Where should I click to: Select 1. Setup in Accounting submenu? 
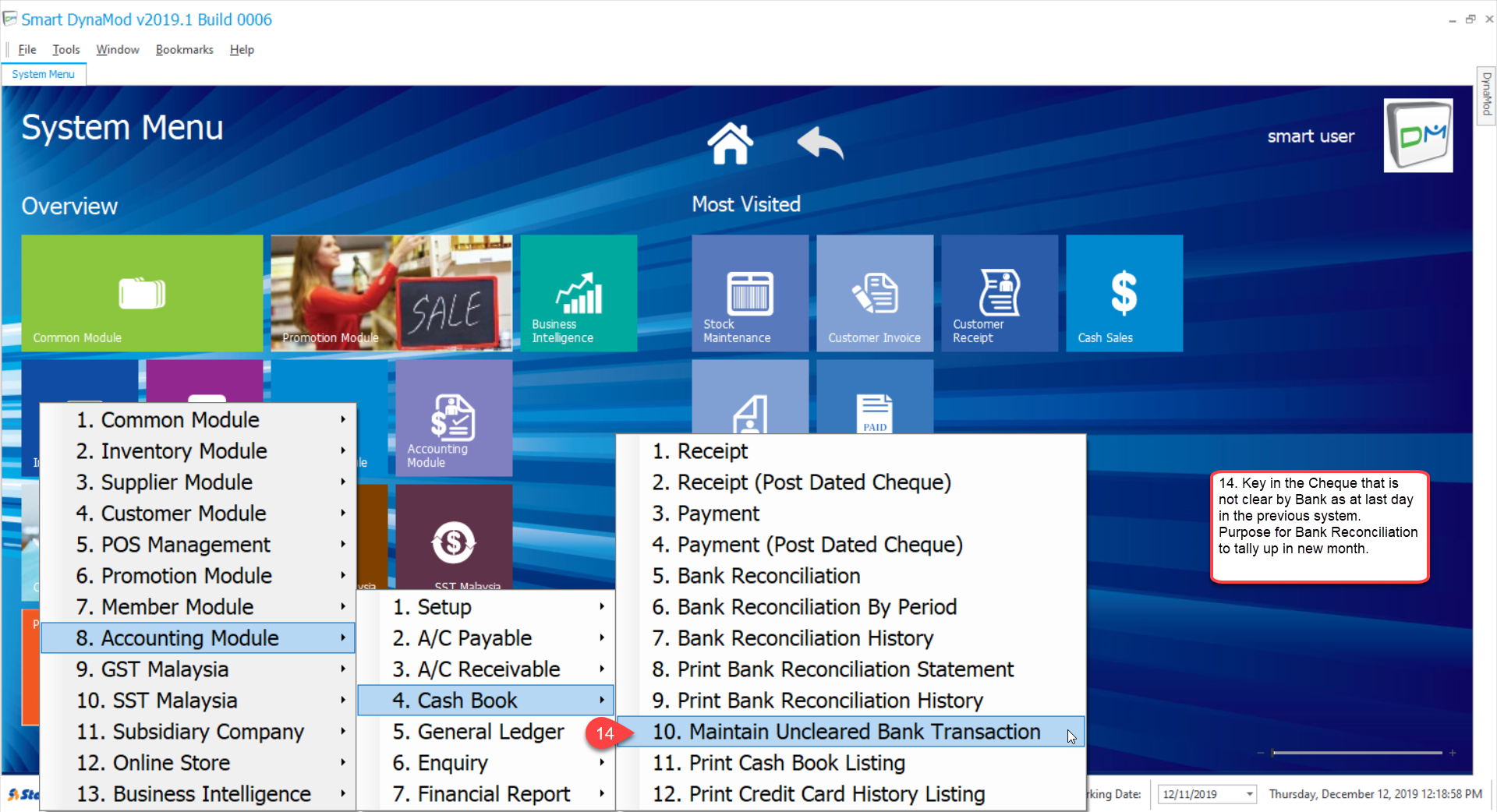[486, 606]
